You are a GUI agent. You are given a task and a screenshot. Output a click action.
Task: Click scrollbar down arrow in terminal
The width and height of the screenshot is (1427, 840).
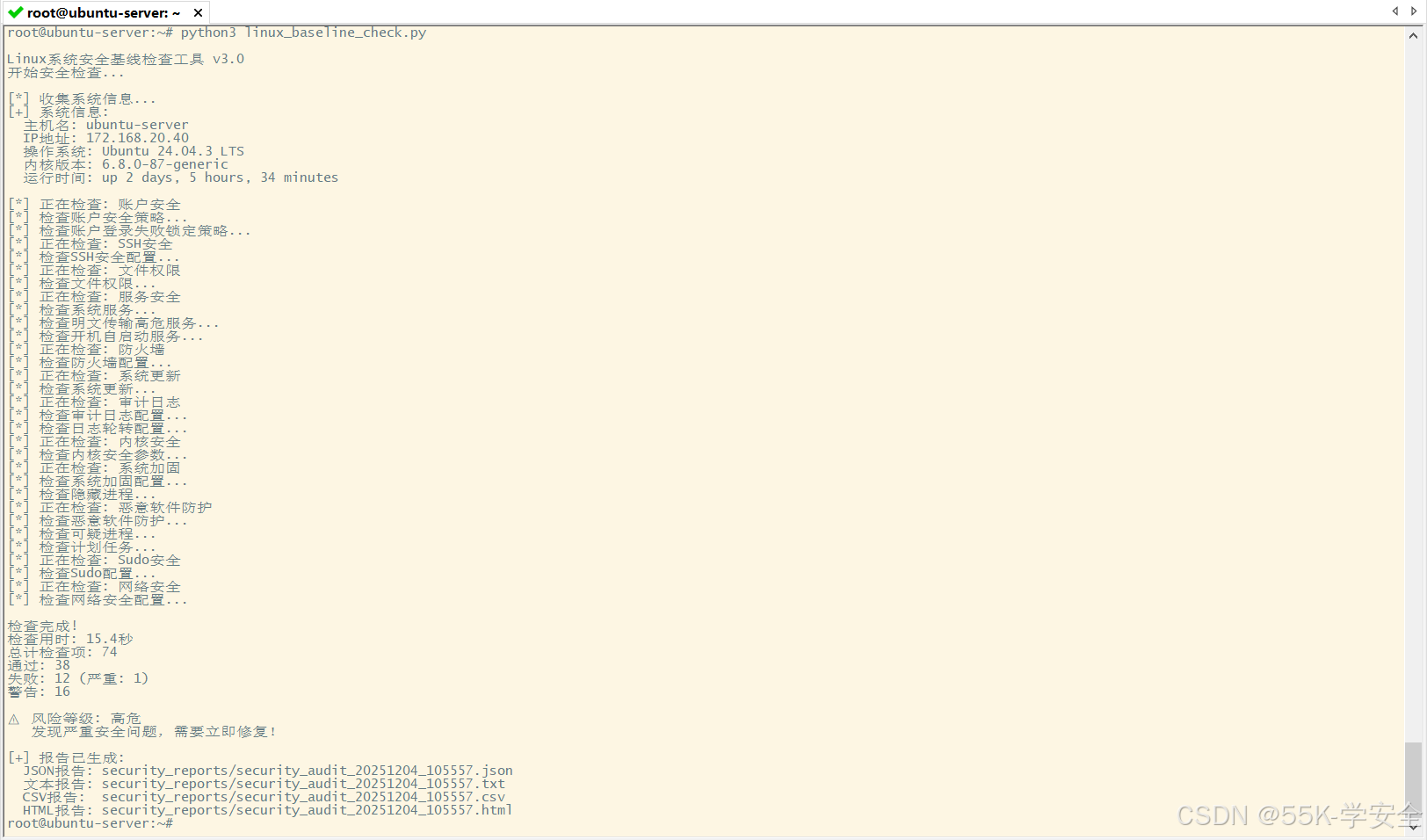tap(1413, 827)
